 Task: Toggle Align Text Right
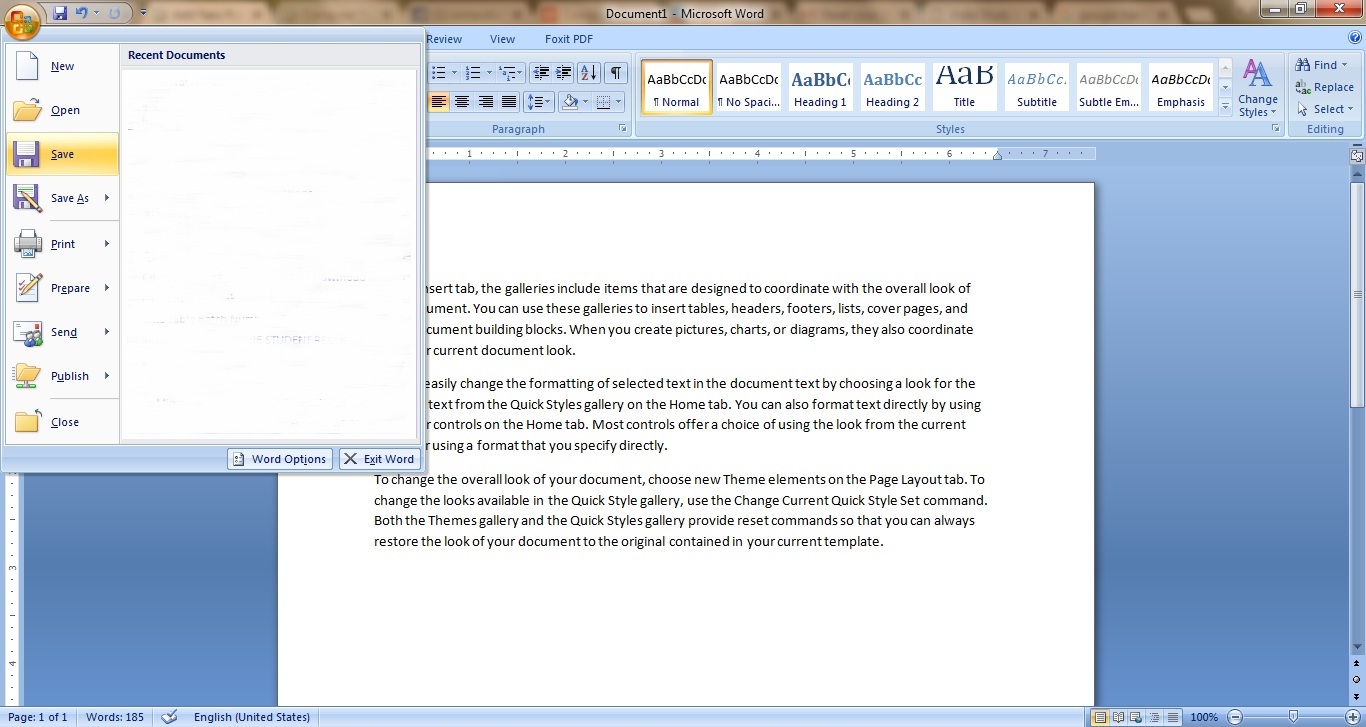click(486, 102)
